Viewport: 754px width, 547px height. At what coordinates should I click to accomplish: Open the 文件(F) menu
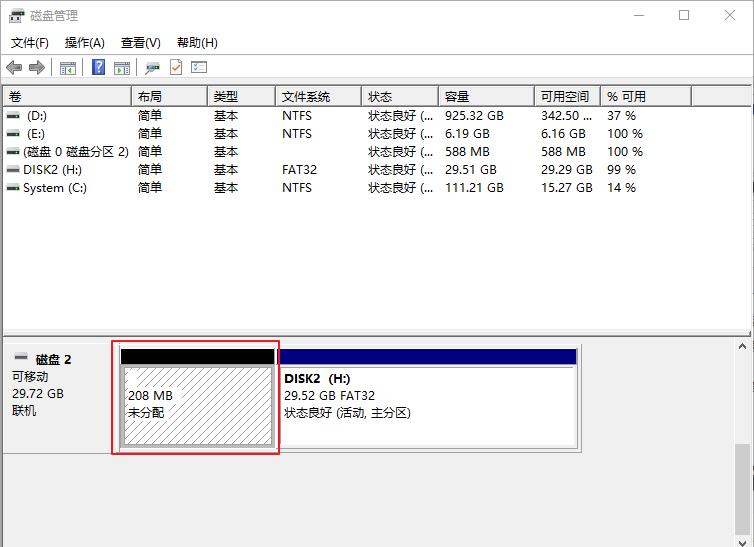[30, 43]
